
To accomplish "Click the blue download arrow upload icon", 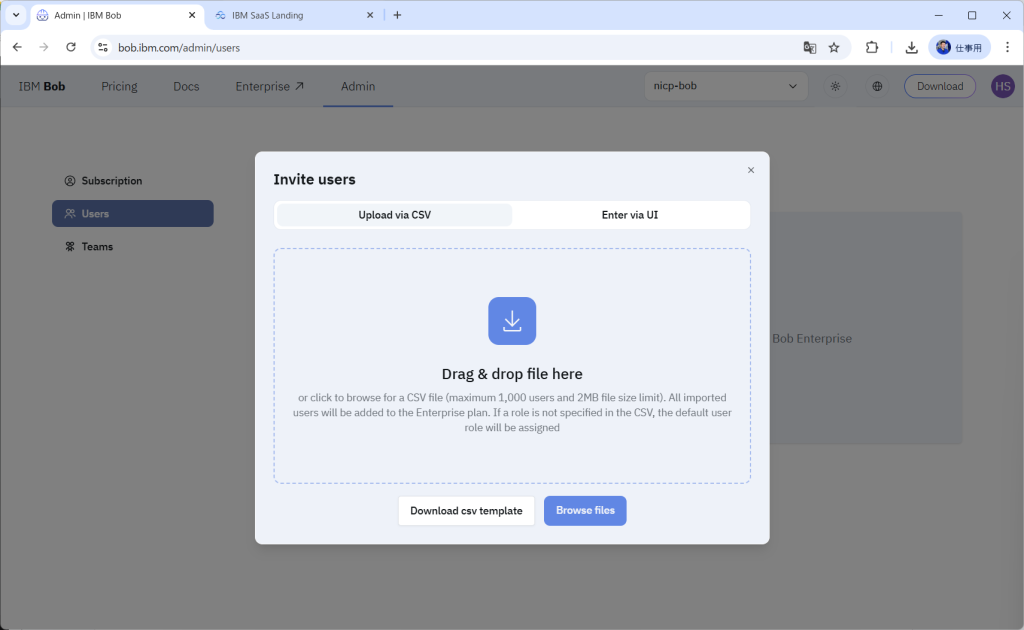I will 512,321.
